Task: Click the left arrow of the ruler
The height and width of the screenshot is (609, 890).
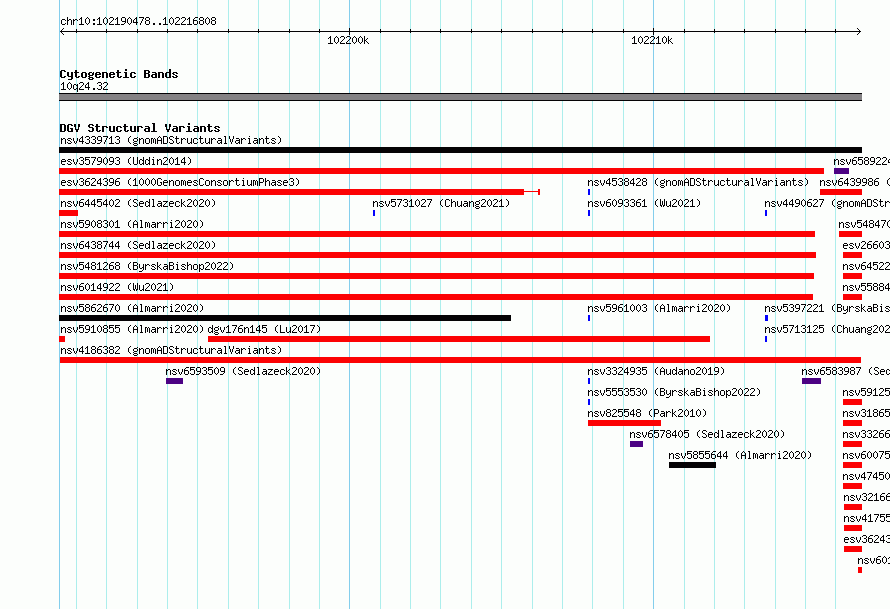Action: click(62, 32)
